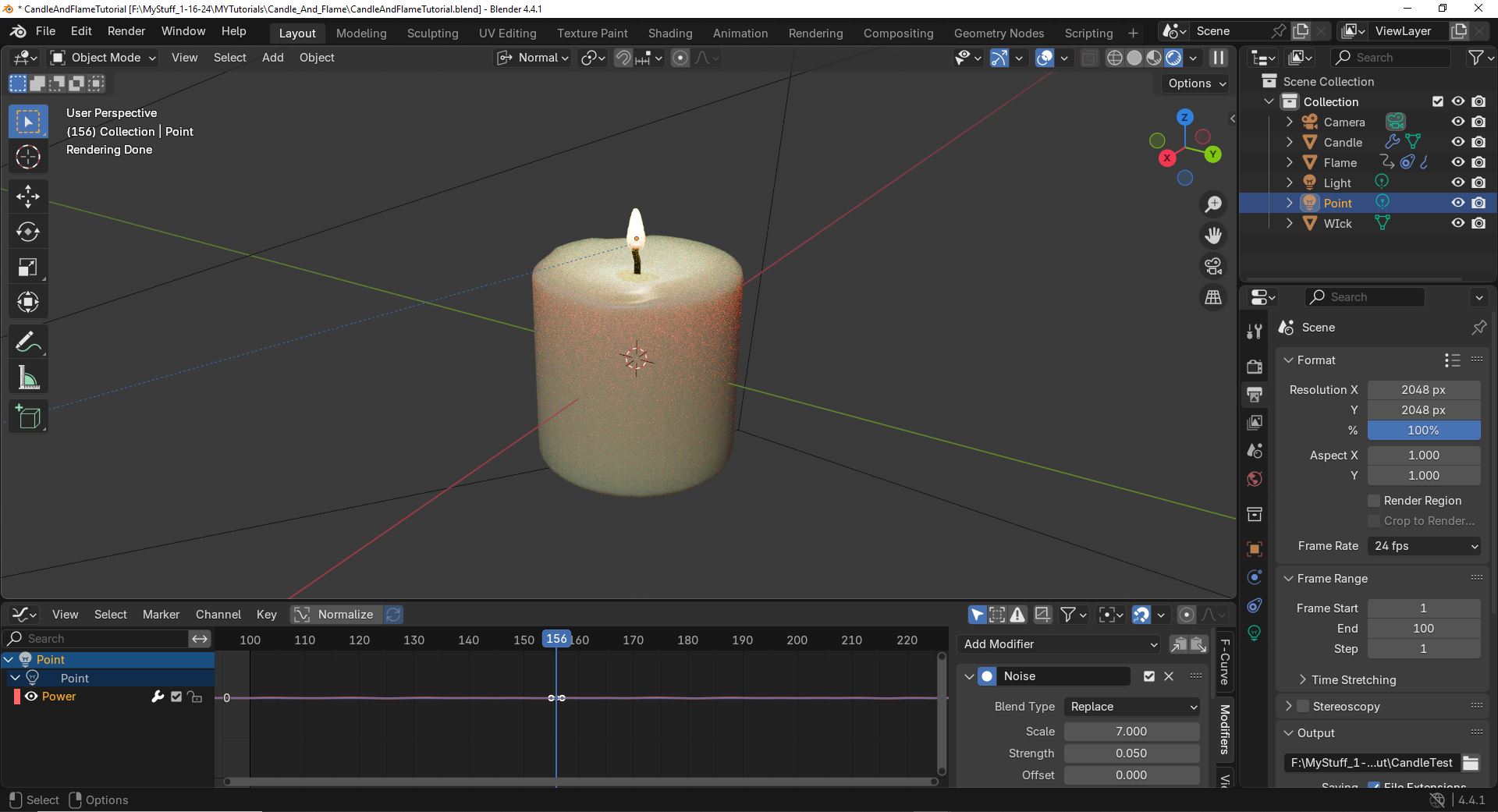This screenshot has width=1498, height=812.
Task: Open the Add Modifier menu button
Action: click(1059, 644)
